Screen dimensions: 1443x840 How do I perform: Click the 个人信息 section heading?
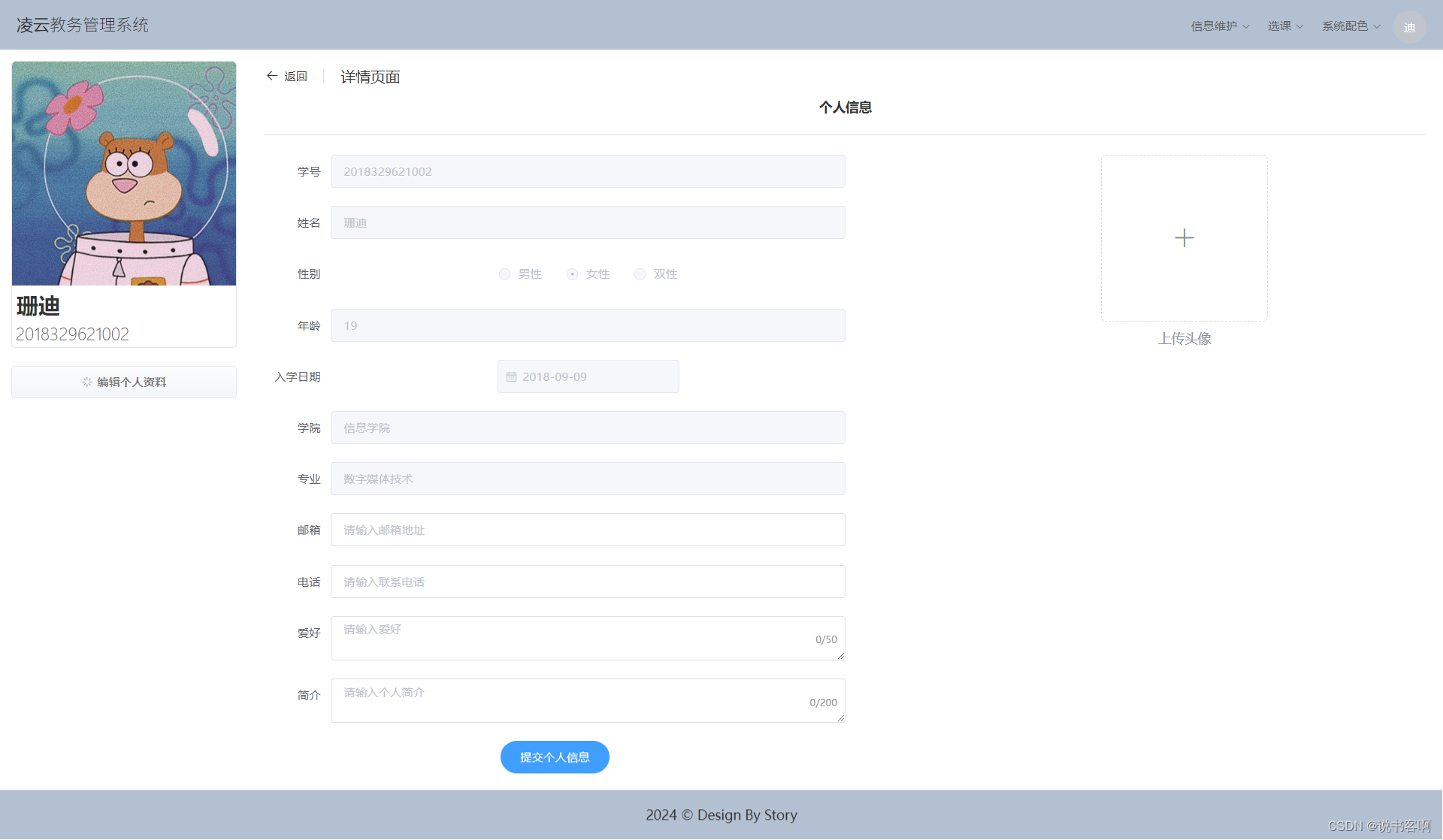tap(846, 107)
